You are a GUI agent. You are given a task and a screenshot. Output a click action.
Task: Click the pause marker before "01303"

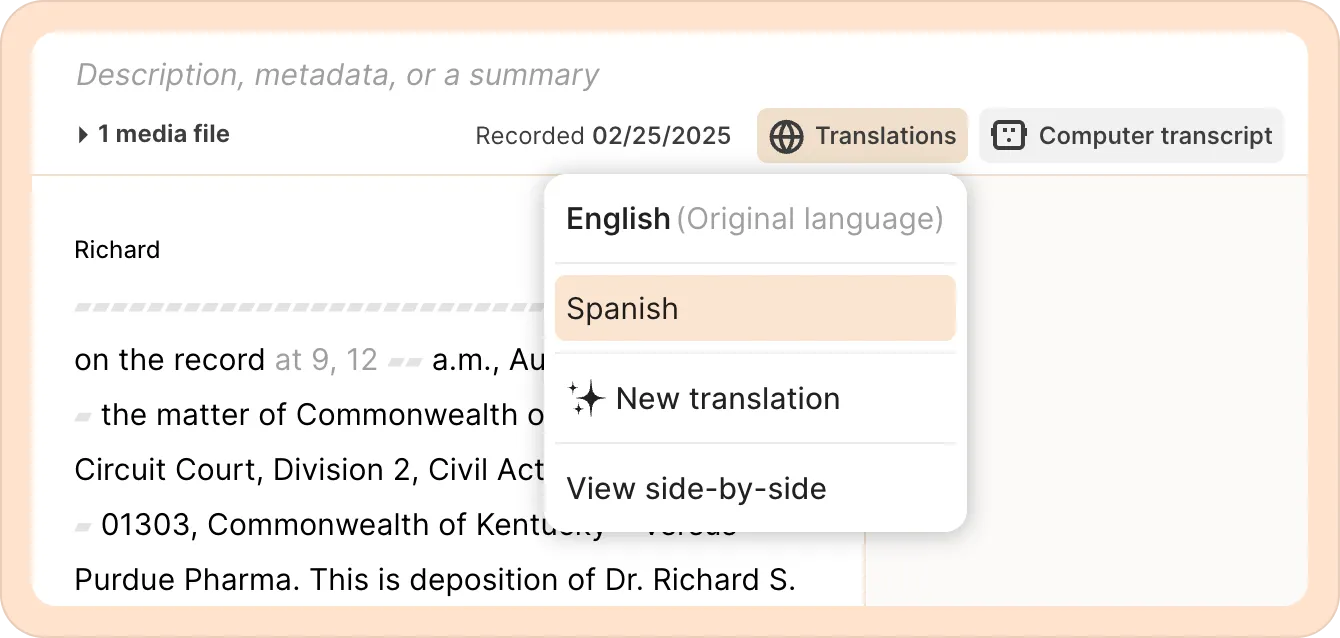pos(84,525)
